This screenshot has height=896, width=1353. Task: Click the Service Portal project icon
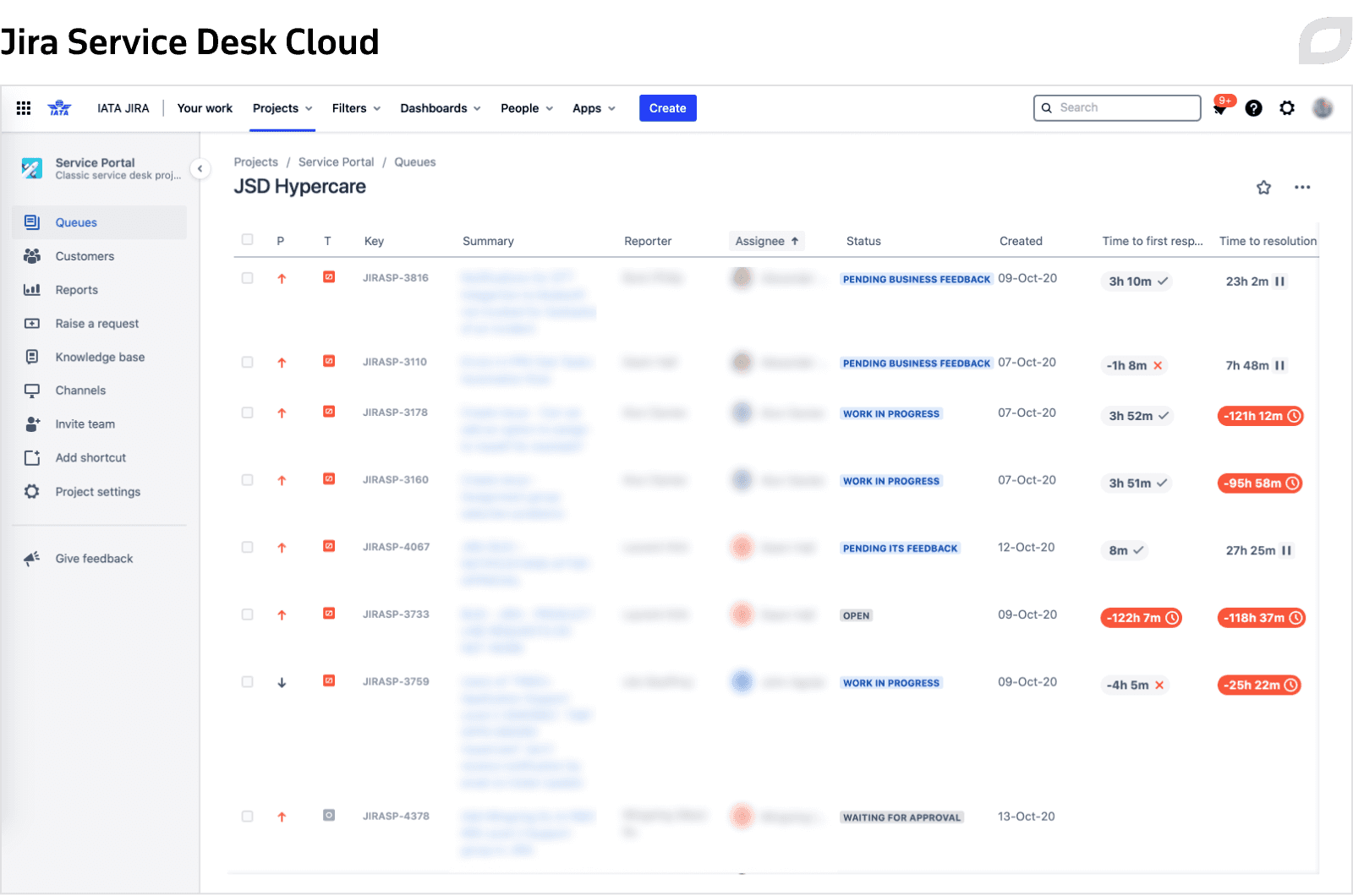[x=32, y=168]
